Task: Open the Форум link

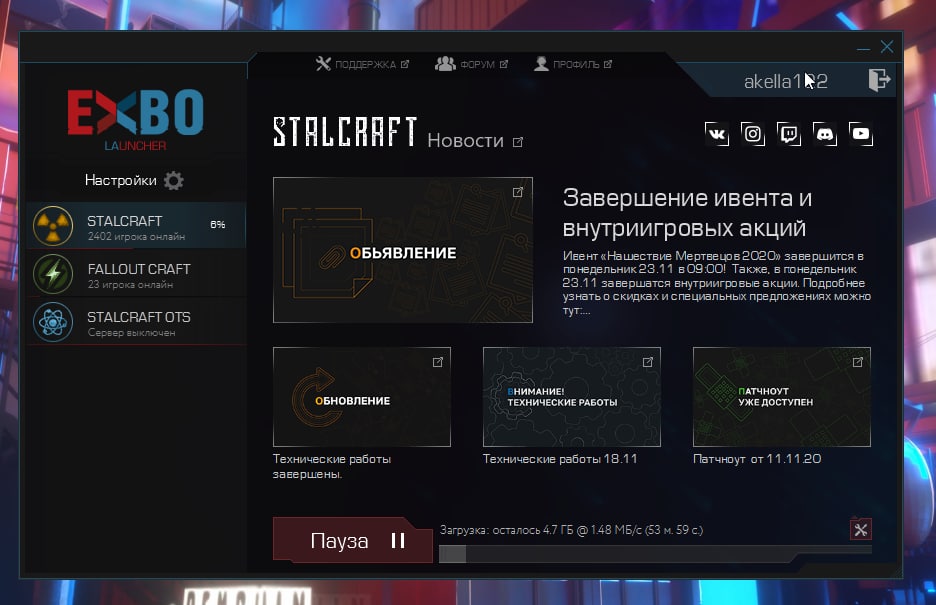Action: [472, 64]
